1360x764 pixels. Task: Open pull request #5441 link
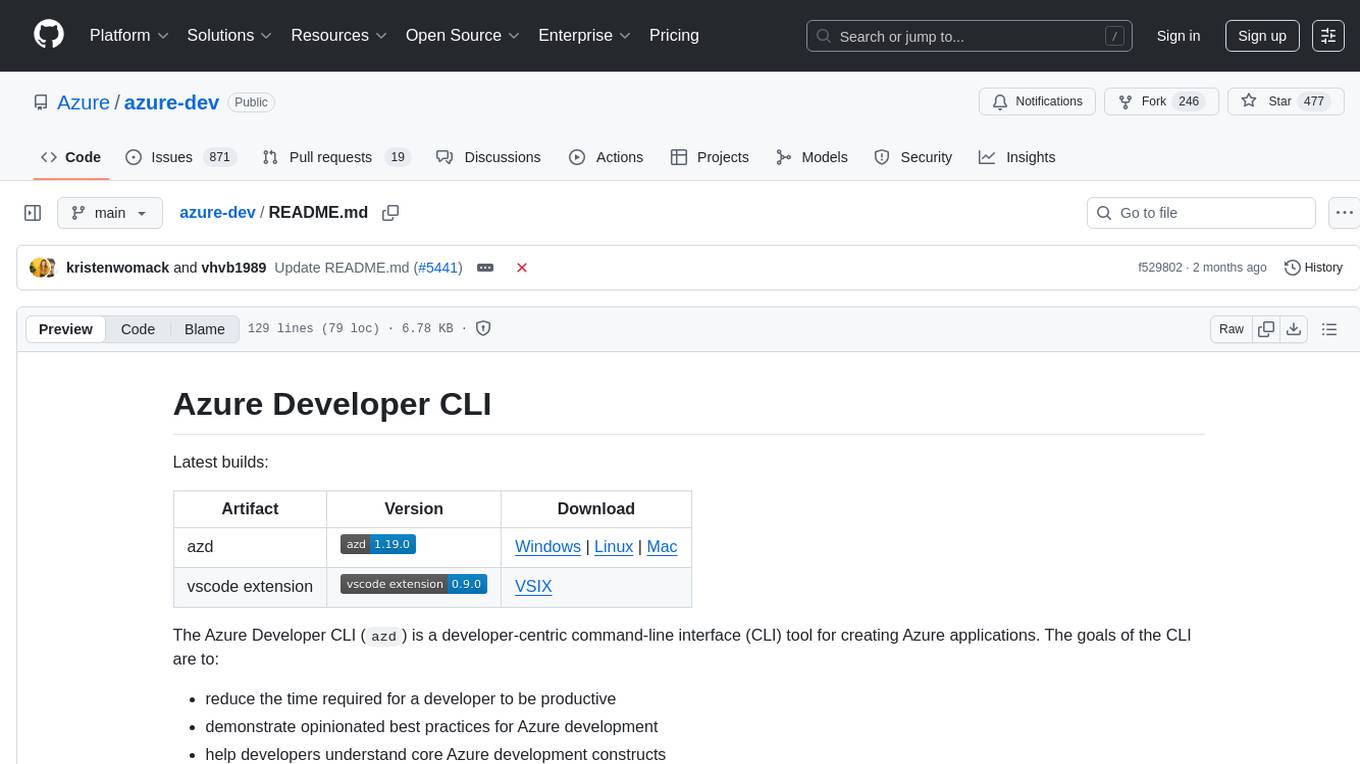(x=438, y=268)
